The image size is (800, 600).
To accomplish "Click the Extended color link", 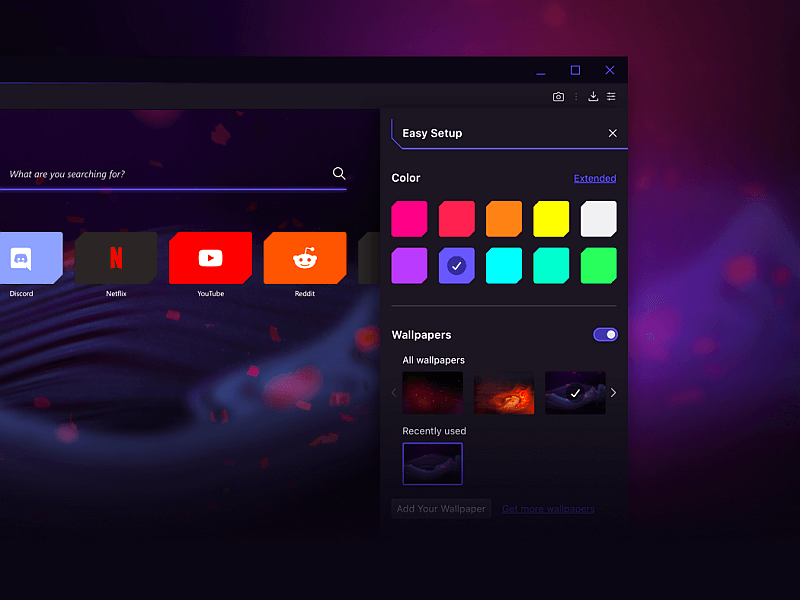I will [594, 179].
